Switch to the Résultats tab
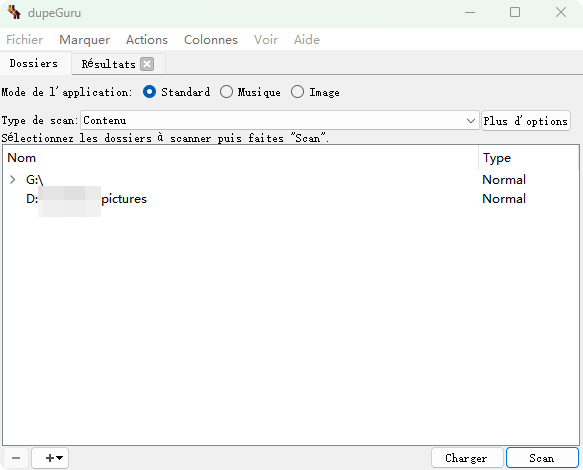The height and width of the screenshot is (470, 583). [109, 64]
